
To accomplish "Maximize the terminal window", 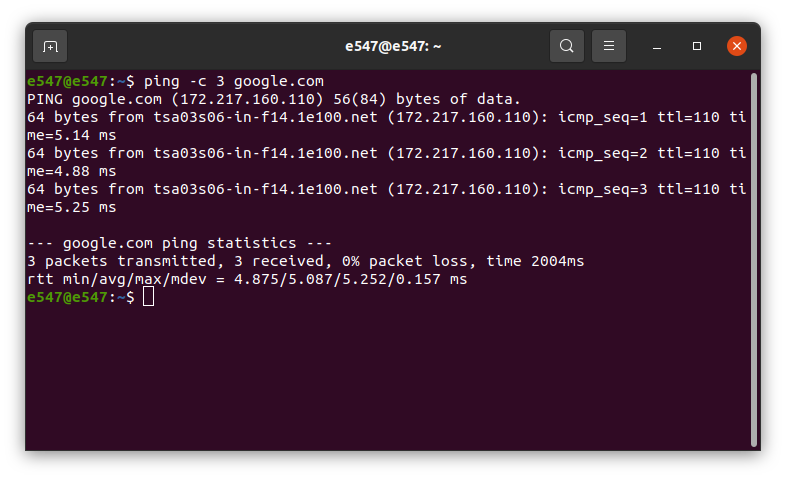I will tap(697, 46).
